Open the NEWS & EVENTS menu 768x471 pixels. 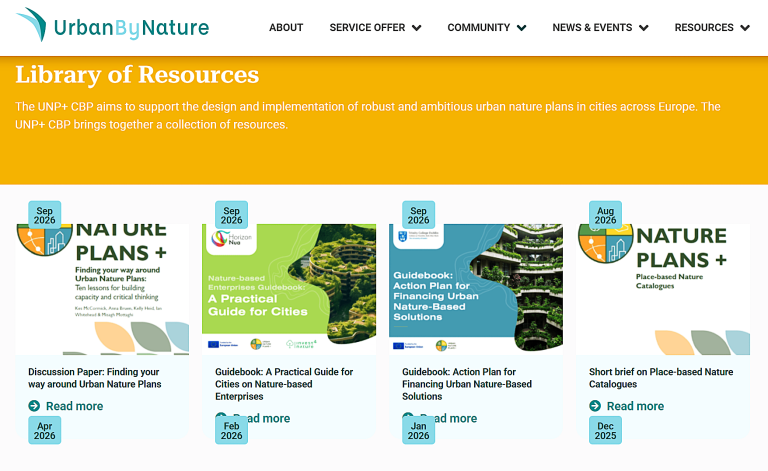pyautogui.click(x=592, y=27)
